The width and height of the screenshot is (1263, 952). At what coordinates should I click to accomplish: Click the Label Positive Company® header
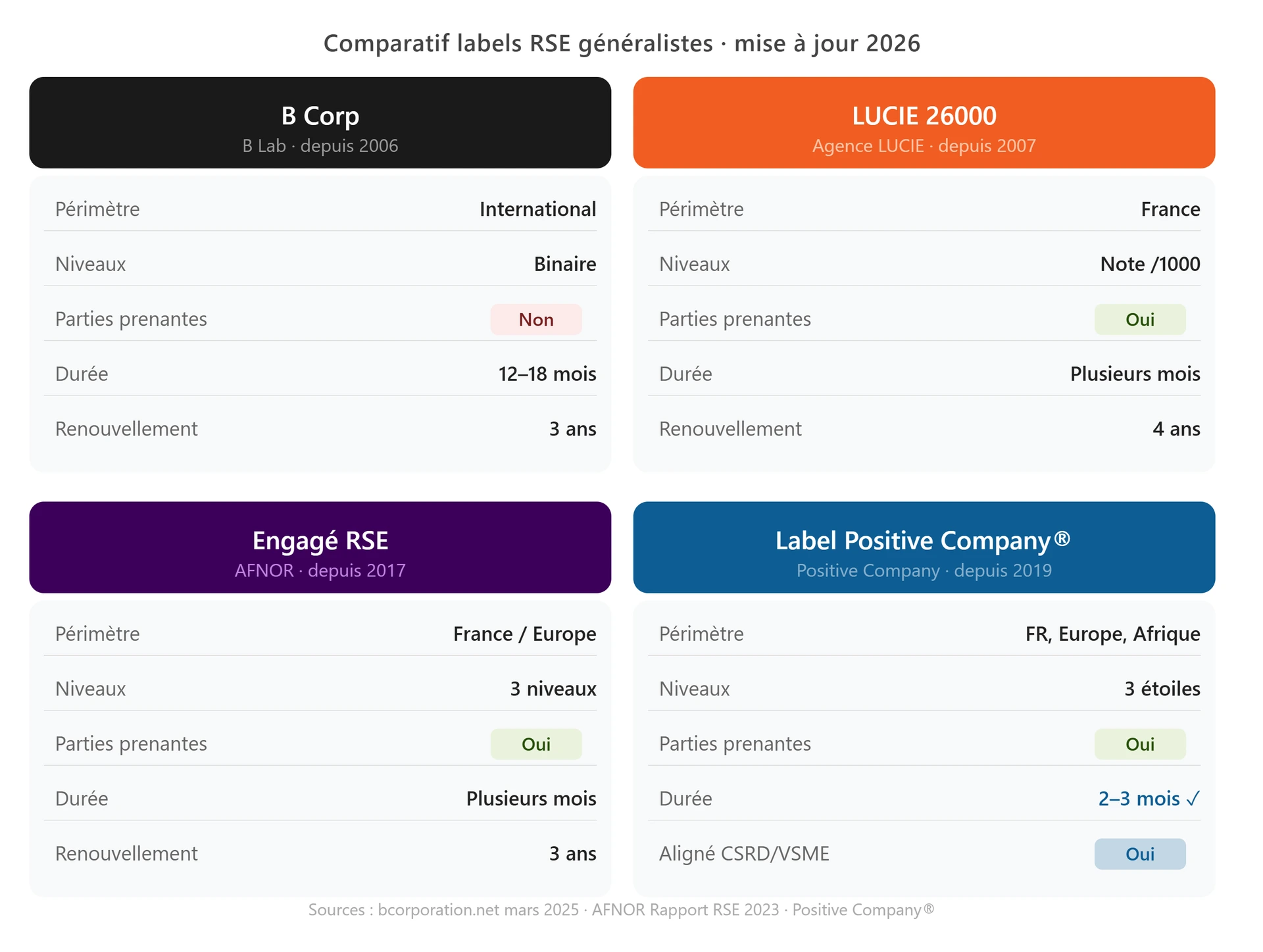click(x=924, y=547)
